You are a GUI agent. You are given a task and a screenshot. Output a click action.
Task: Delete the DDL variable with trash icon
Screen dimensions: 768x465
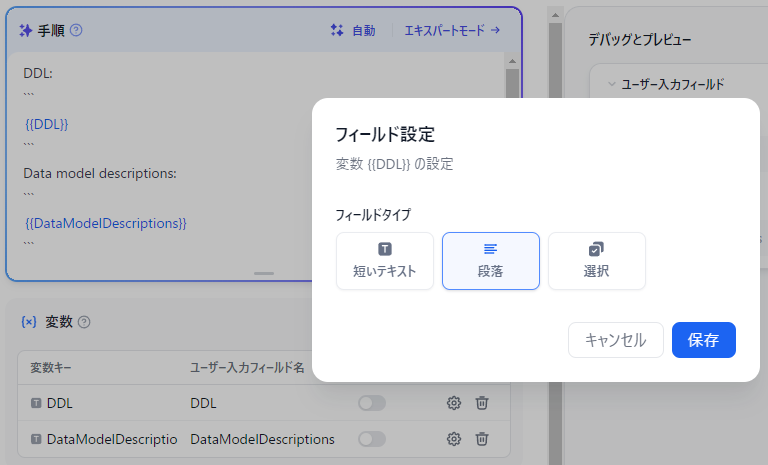pyautogui.click(x=482, y=403)
